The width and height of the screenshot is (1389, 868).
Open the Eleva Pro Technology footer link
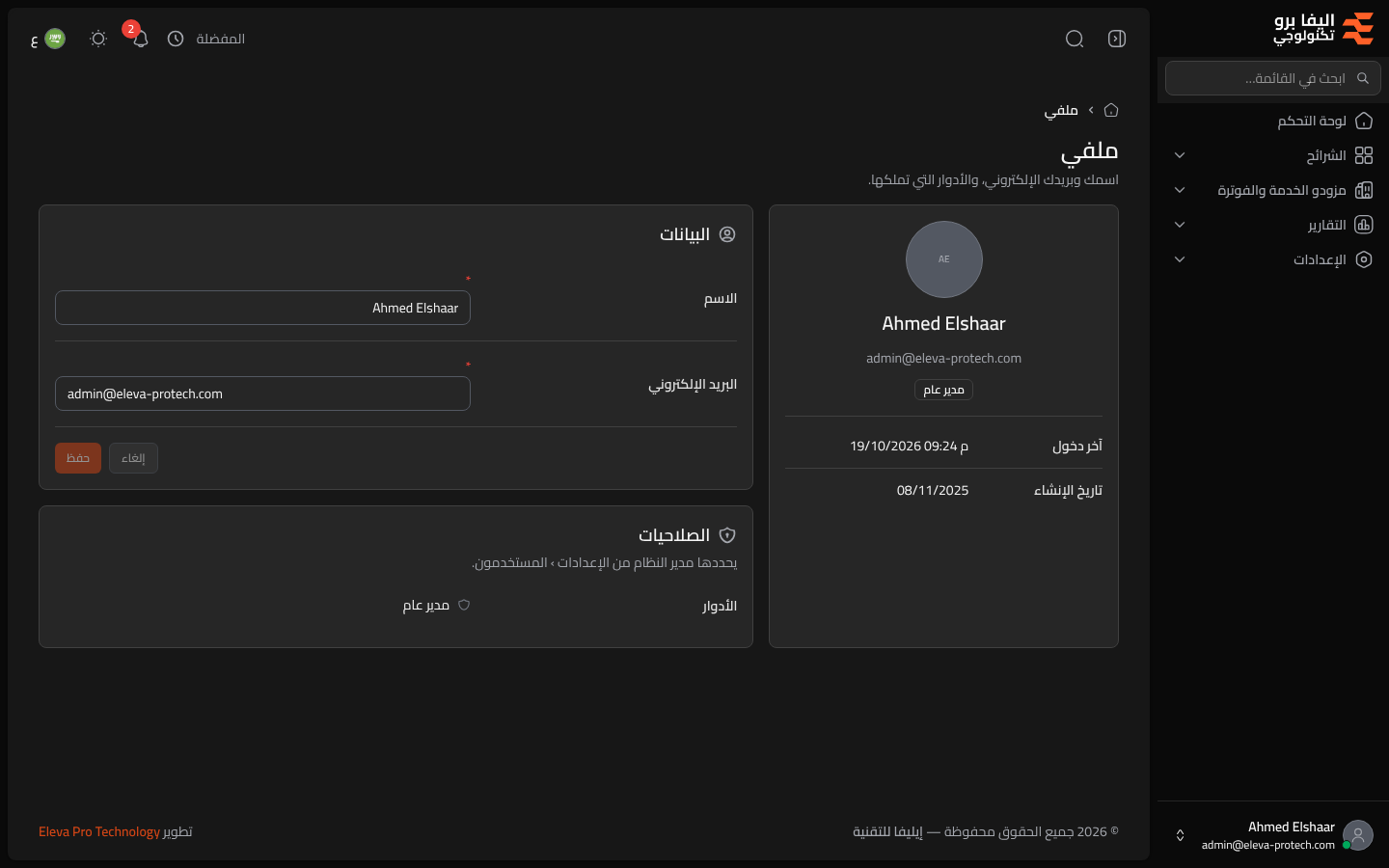[x=99, y=831]
